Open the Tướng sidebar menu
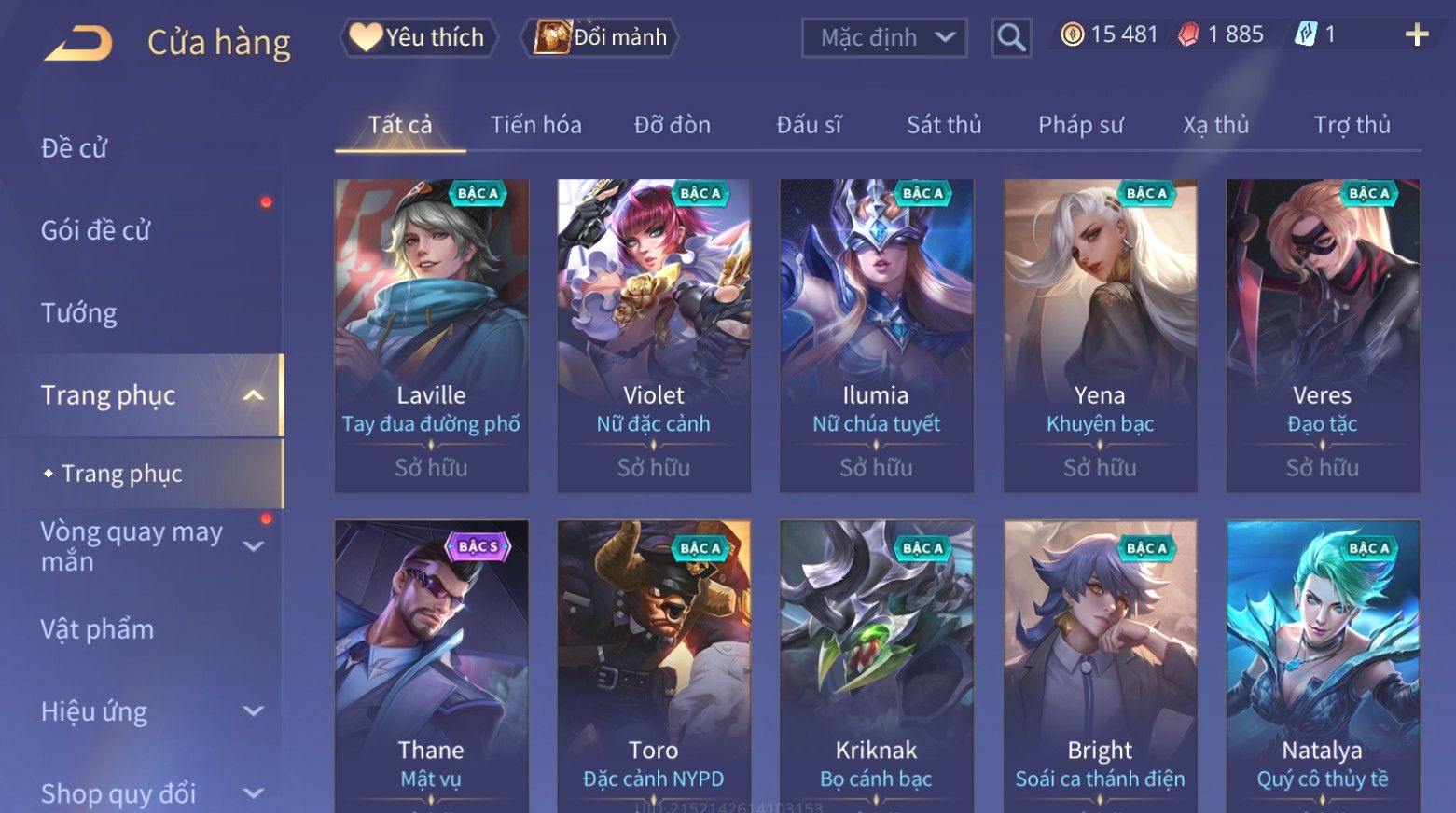 point(79,312)
